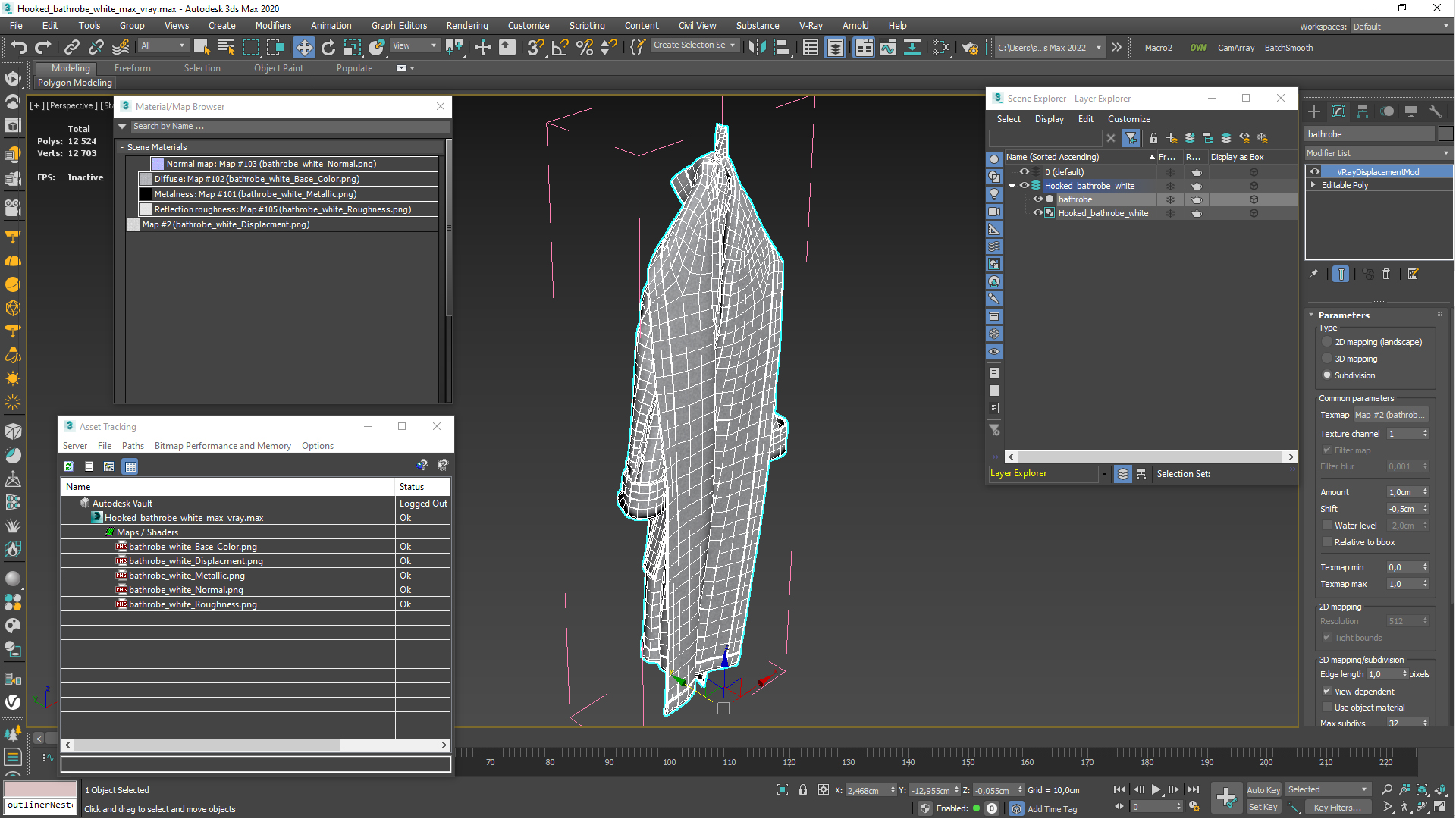The image size is (1456, 819).
Task: Open the Graph Editors menu
Action: (399, 26)
